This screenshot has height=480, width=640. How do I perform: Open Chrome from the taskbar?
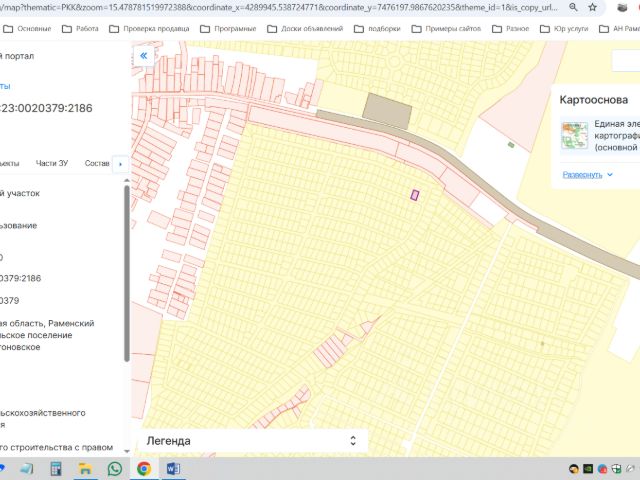[x=144, y=468]
